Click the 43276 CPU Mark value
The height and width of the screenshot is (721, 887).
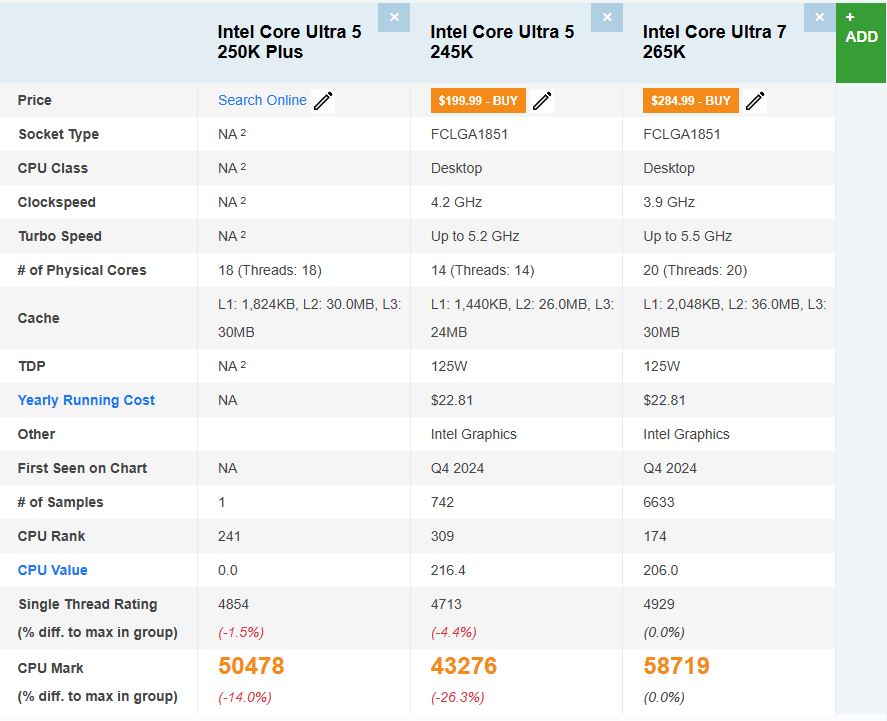462,665
